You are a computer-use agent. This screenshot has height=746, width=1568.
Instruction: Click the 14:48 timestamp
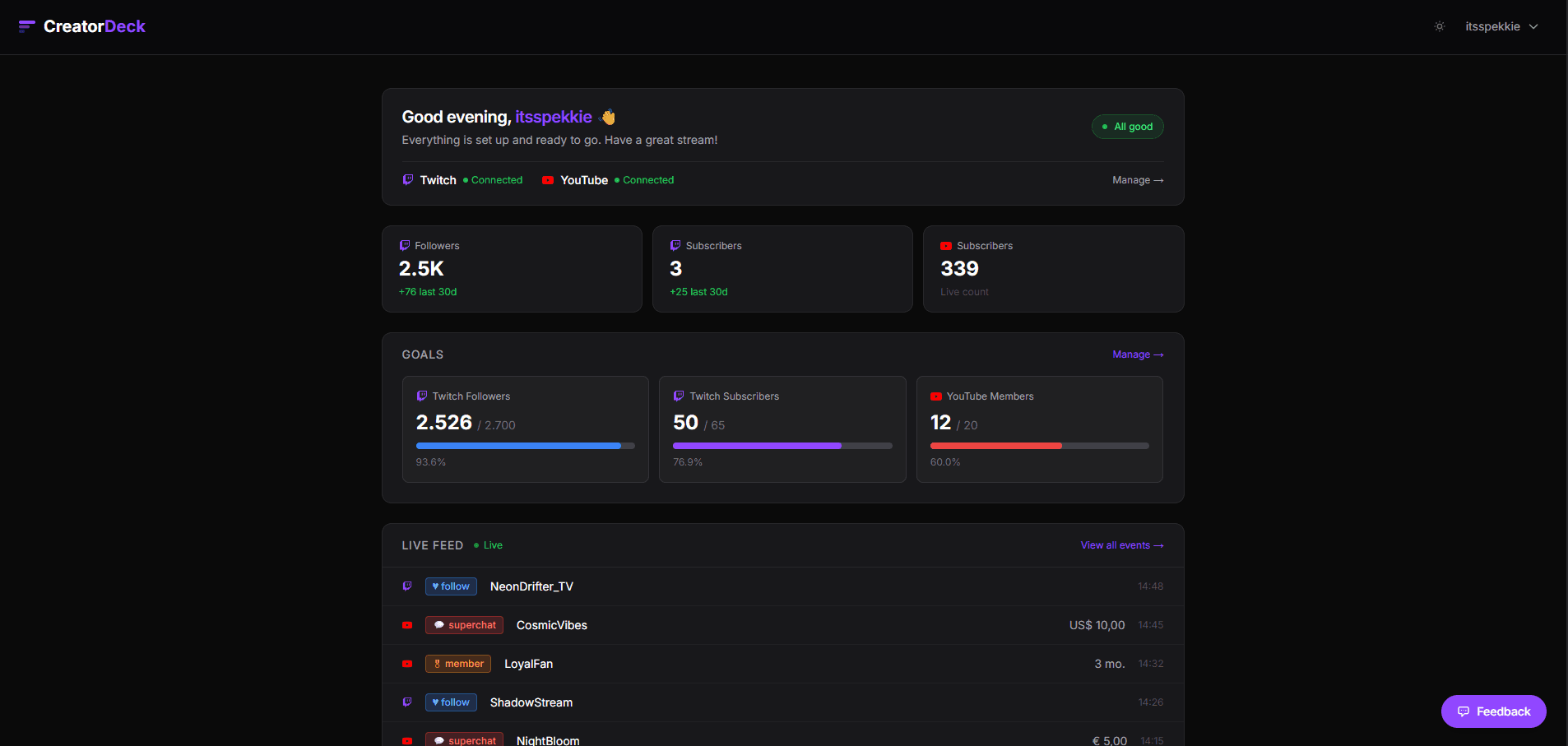coord(1151,586)
